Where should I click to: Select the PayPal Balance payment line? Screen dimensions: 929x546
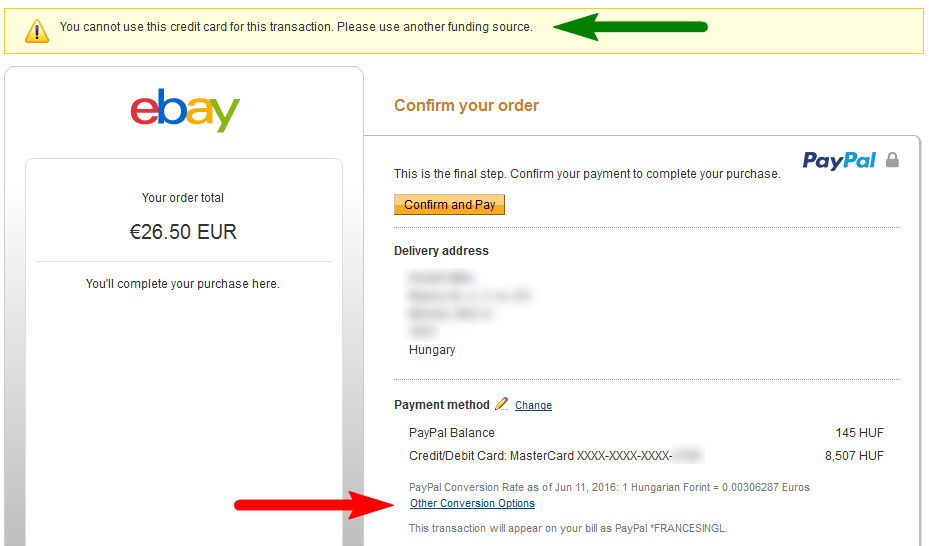pos(452,433)
